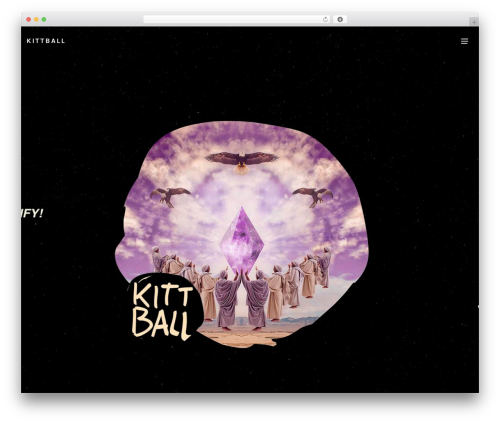Close window with red traffic light
The height and width of the screenshot is (423, 500).
(x=29, y=19)
